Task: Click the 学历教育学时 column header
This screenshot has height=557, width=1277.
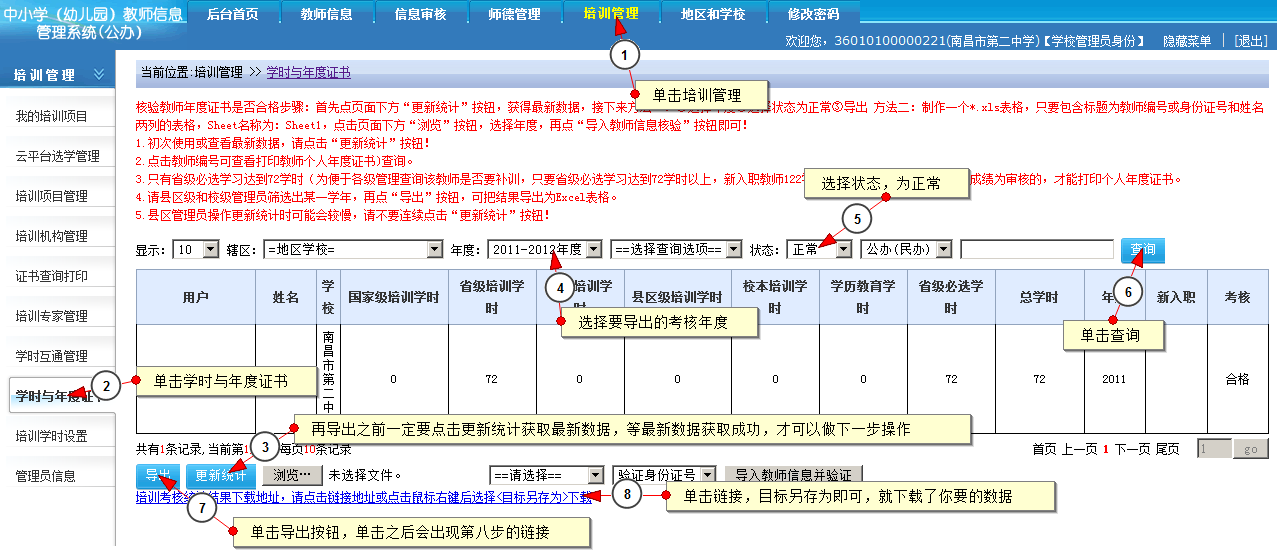Action: coord(863,296)
